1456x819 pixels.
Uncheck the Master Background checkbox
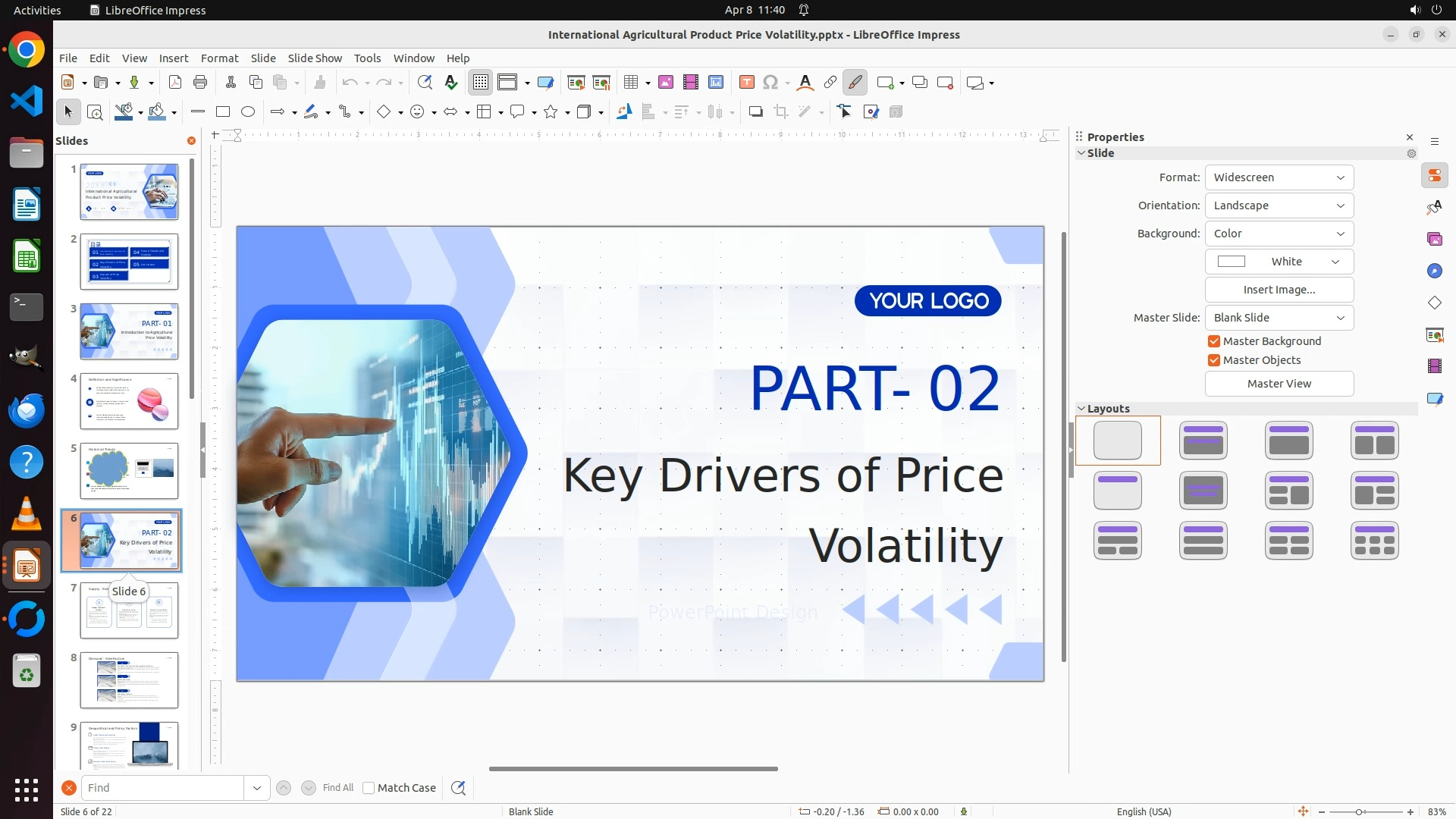click(x=1214, y=341)
